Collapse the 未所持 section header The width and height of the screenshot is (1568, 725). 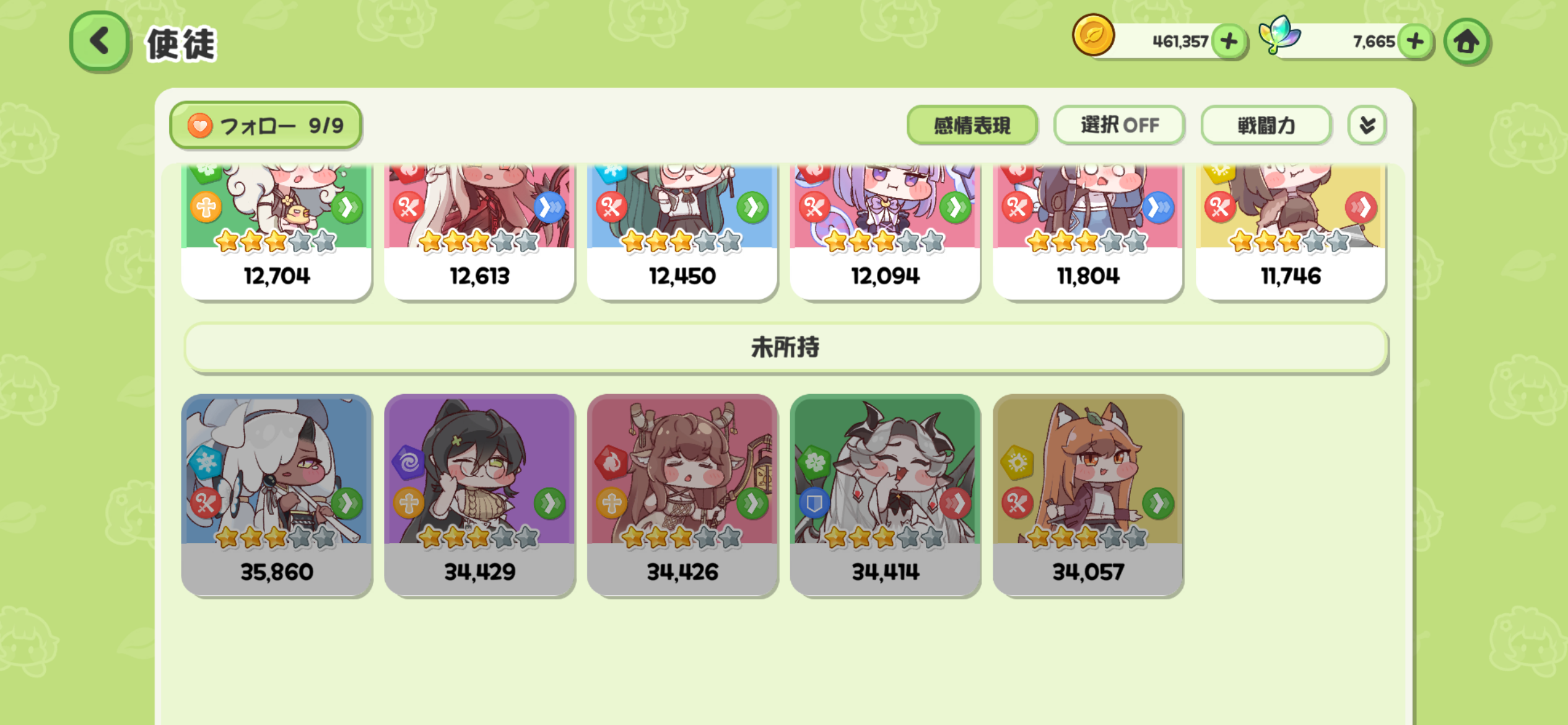click(x=785, y=347)
